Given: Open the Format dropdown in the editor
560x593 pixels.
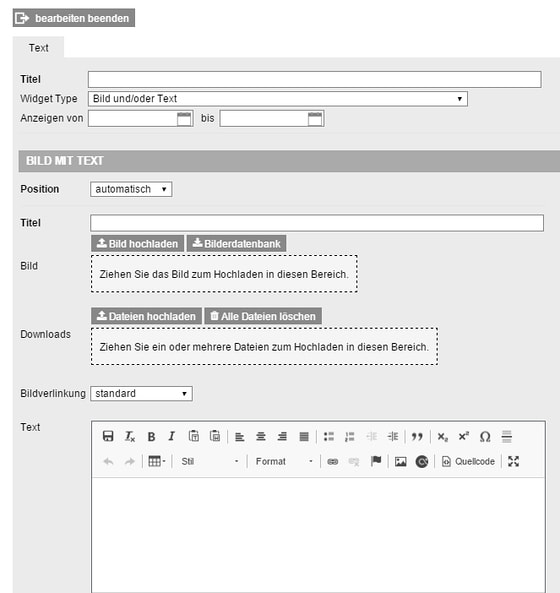Looking at the screenshot, I should 284,461.
